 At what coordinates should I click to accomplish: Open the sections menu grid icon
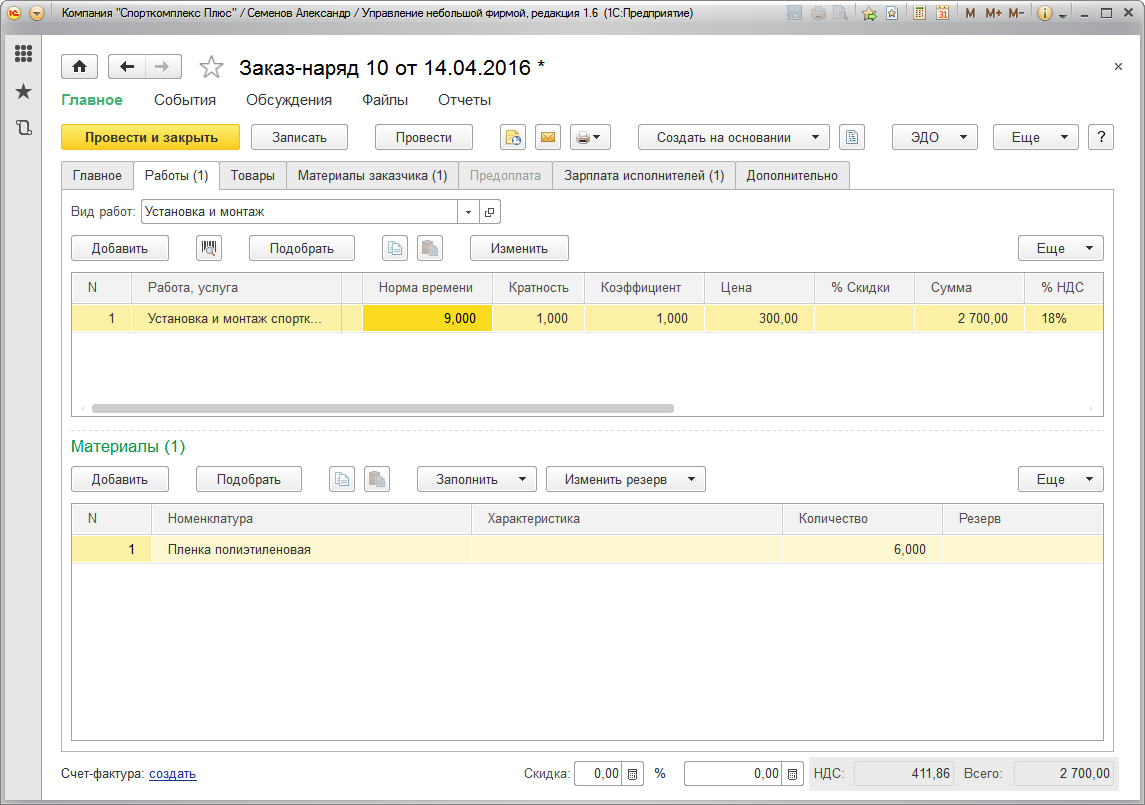click(x=23, y=53)
